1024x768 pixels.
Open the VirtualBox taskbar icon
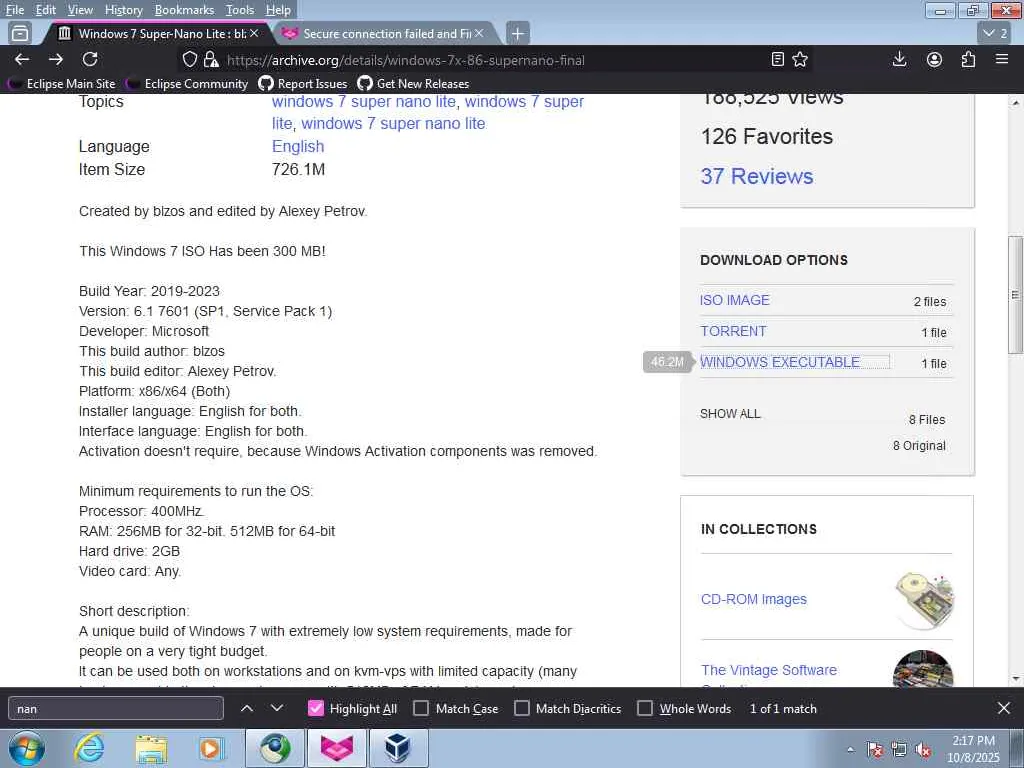[x=398, y=748]
